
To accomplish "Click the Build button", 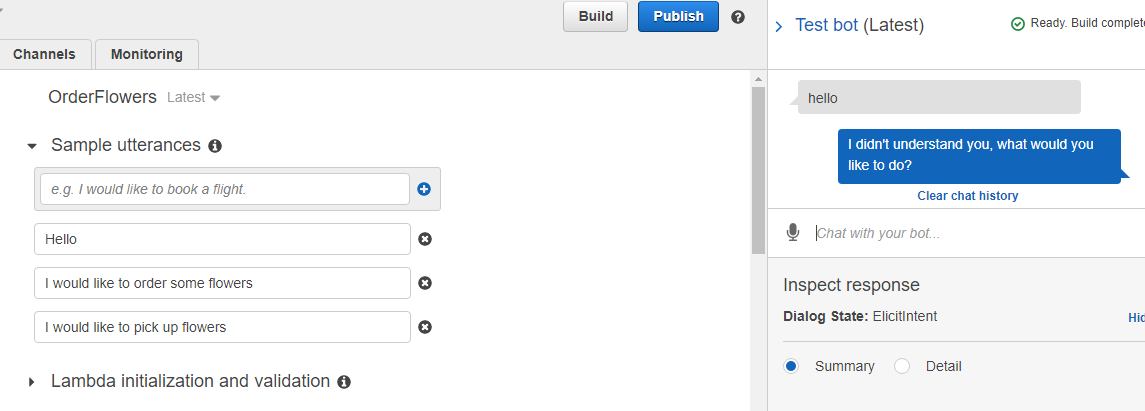I will point(596,16).
